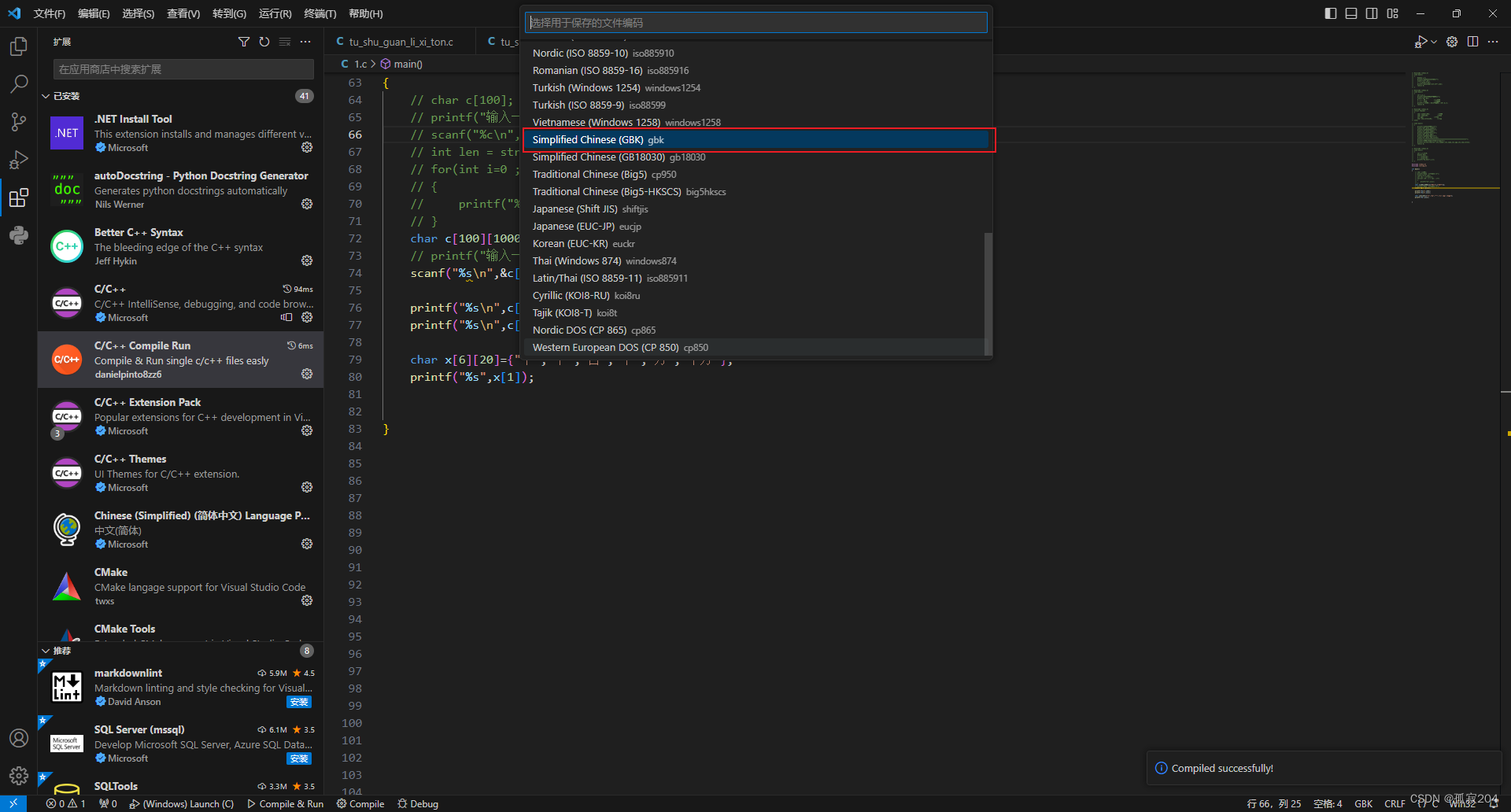Open problems errors and warnings indicator

pyautogui.click(x=65, y=803)
